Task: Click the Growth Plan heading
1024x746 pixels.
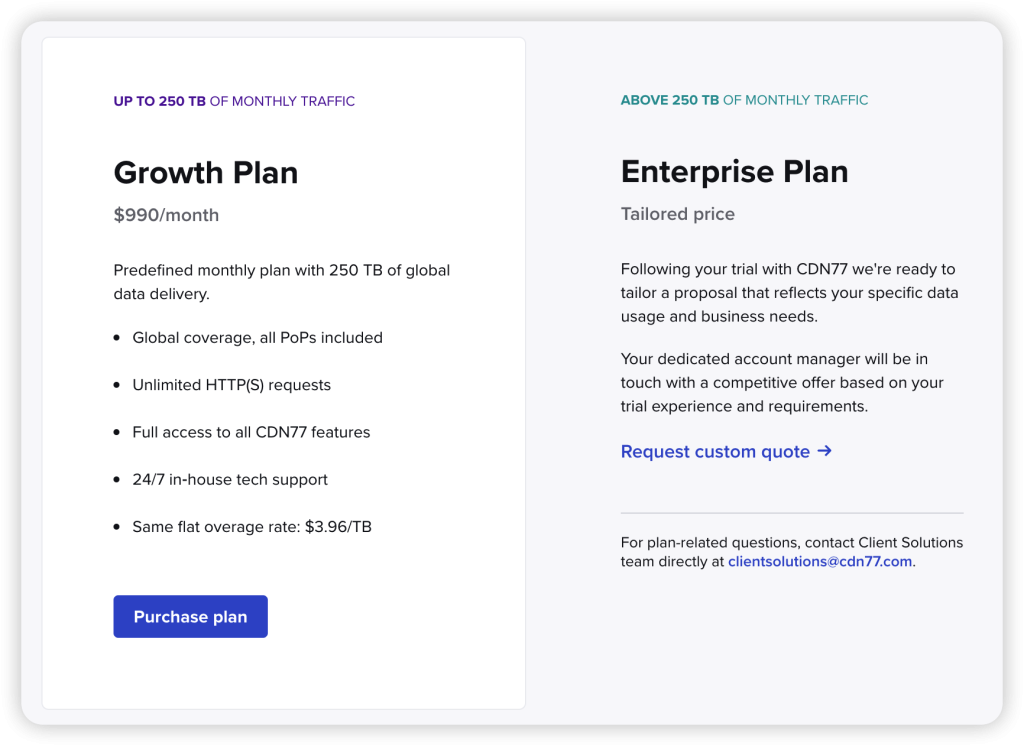Action: coord(206,172)
